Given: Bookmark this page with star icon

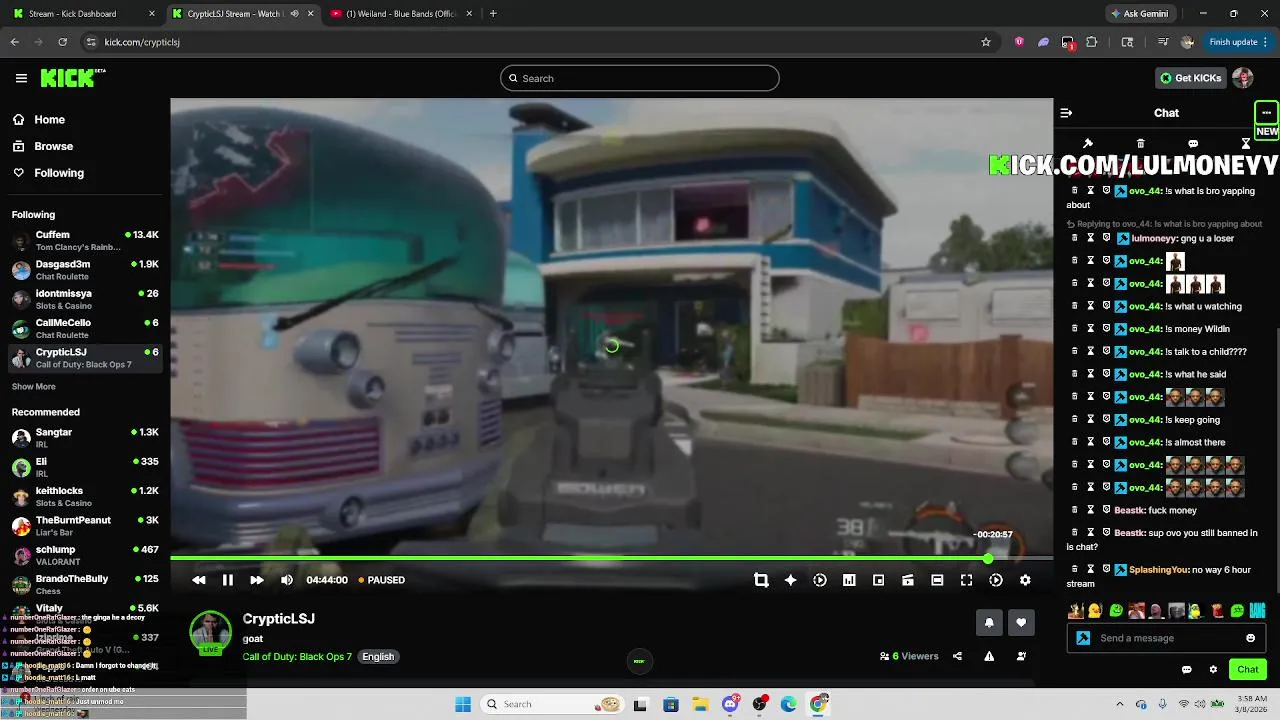Looking at the screenshot, I should point(986,42).
